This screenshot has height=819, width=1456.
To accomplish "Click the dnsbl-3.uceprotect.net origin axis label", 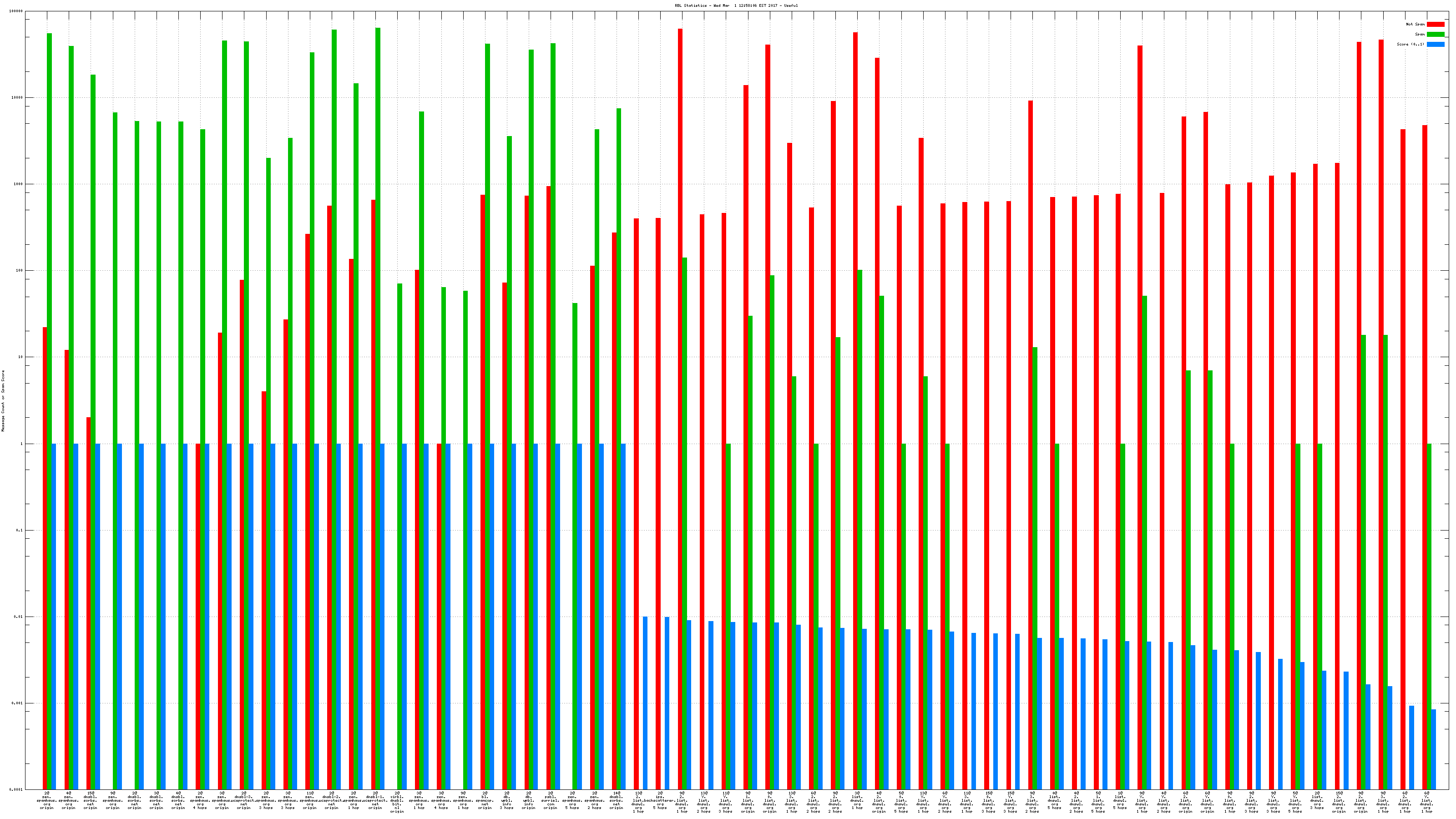I will (243, 800).
